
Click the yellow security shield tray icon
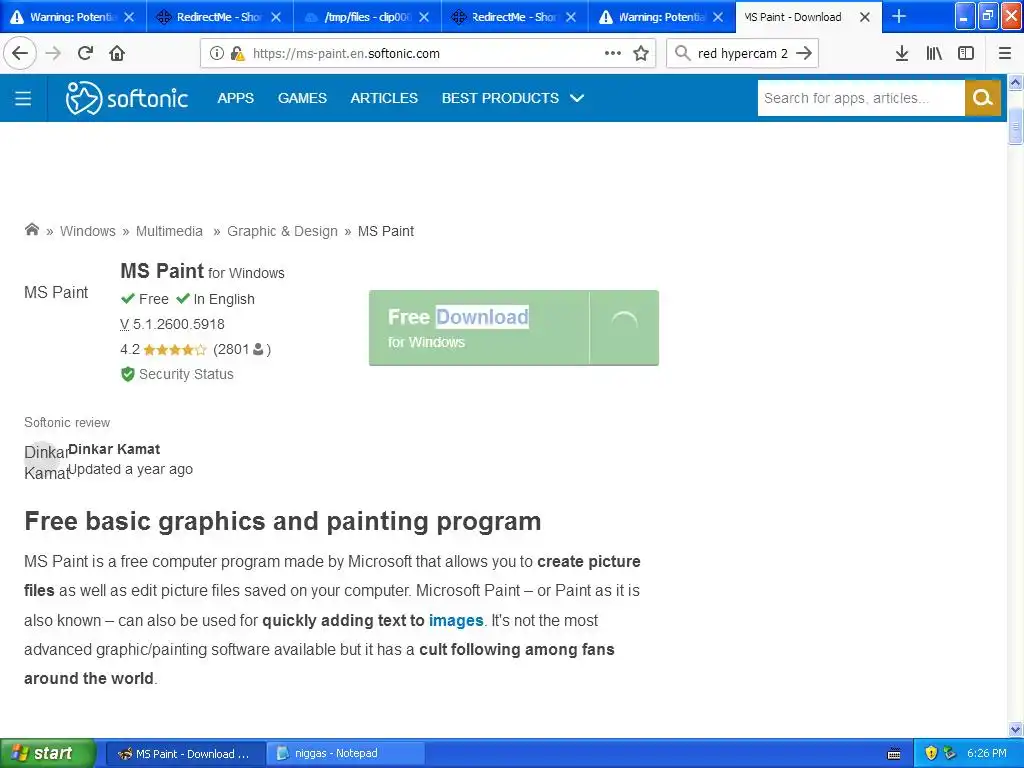(x=931, y=753)
